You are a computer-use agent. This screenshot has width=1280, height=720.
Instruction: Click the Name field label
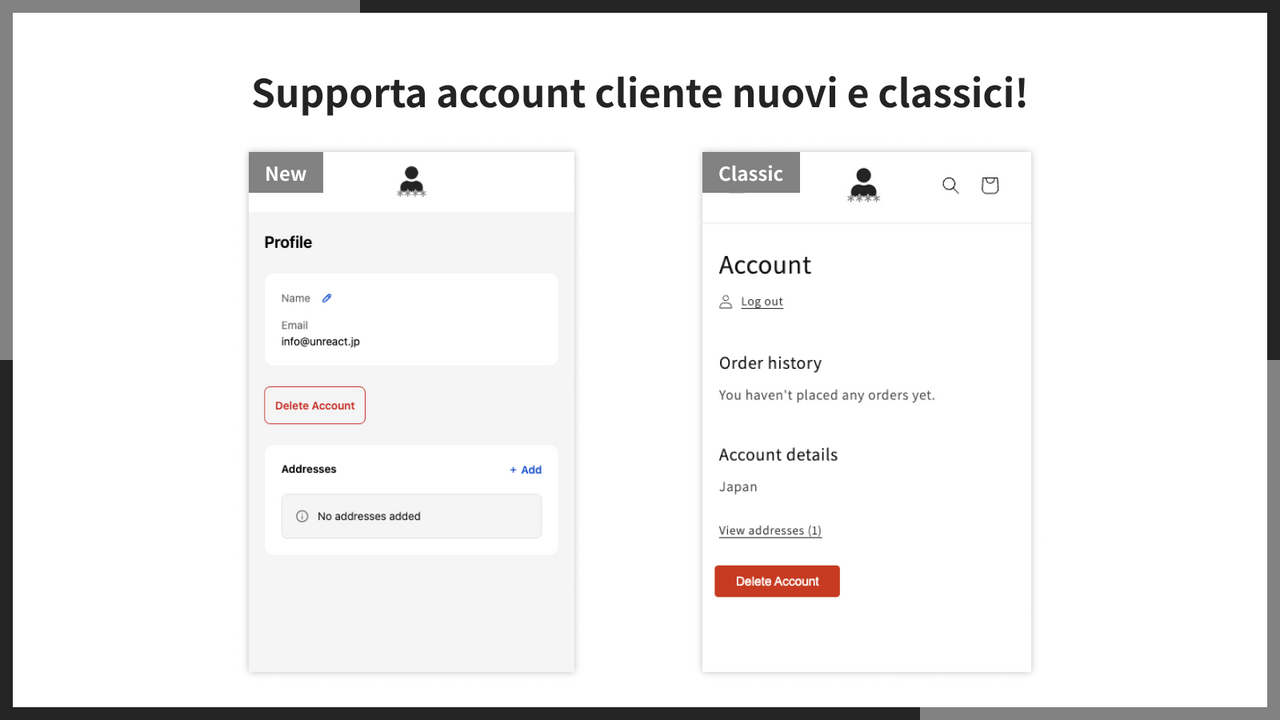(x=296, y=298)
